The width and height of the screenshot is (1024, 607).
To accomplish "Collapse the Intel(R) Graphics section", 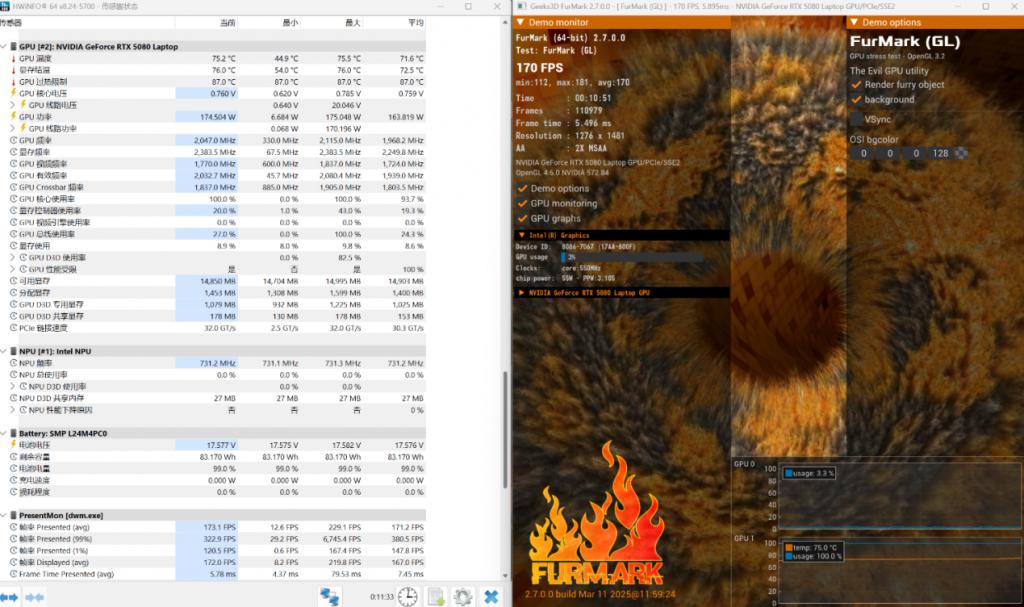I will (x=521, y=235).
